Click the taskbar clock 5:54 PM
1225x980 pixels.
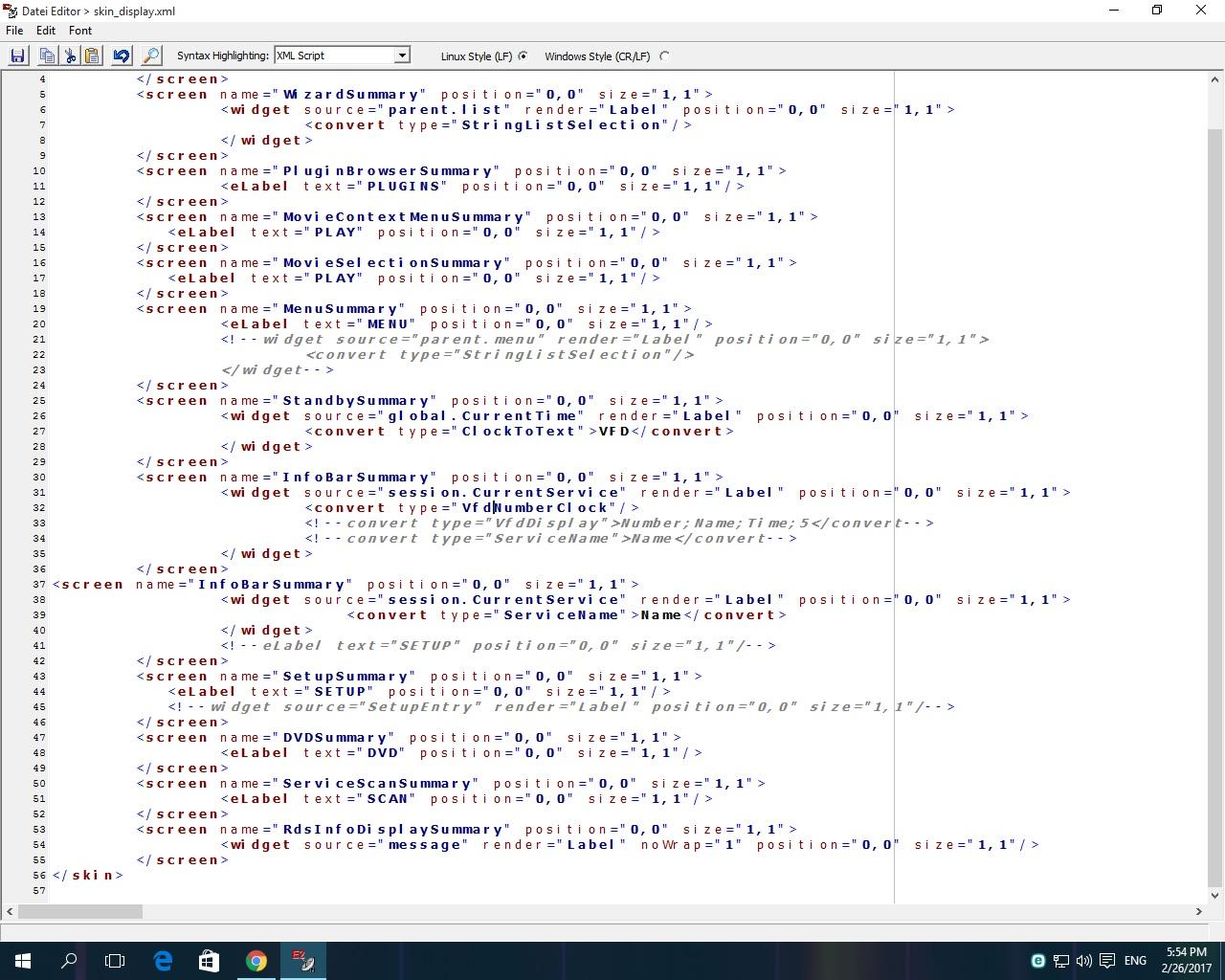click(x=1186, y=960)
